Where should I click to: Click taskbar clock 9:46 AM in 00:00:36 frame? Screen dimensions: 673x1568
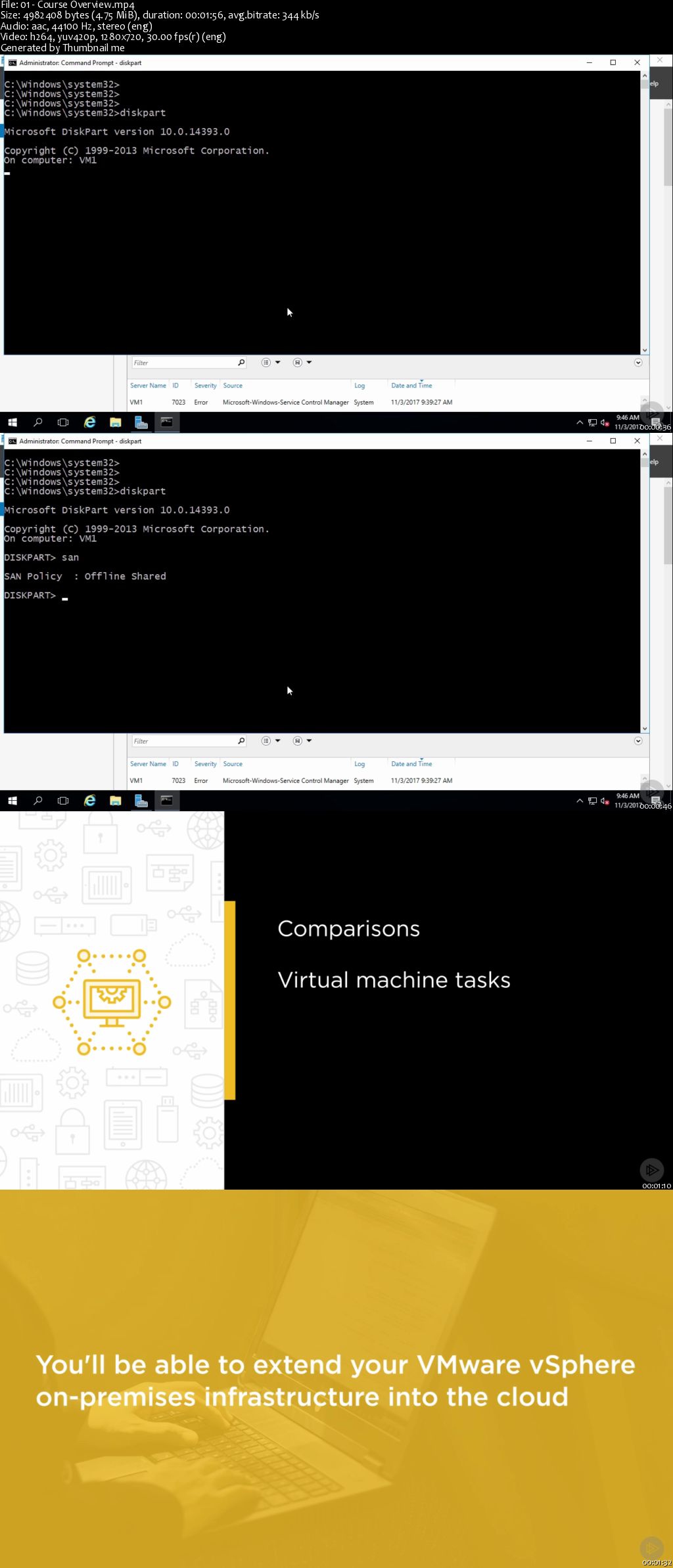tap(627, 418)
